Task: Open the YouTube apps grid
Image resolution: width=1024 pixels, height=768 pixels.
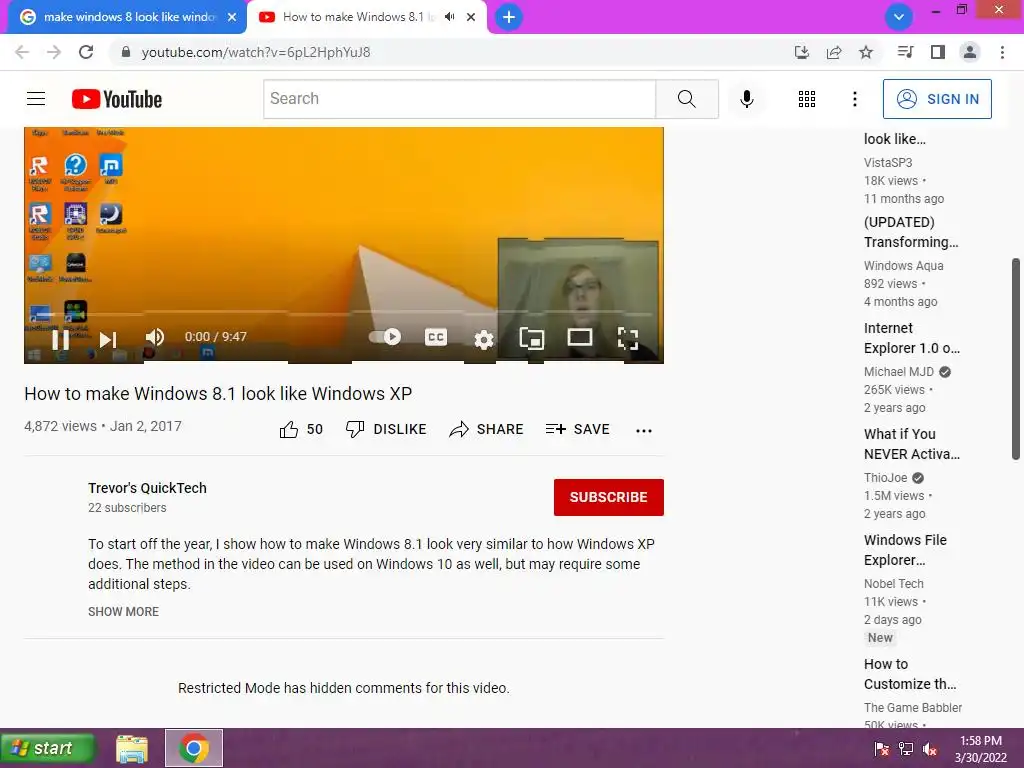Action: [x=807, y=99]
